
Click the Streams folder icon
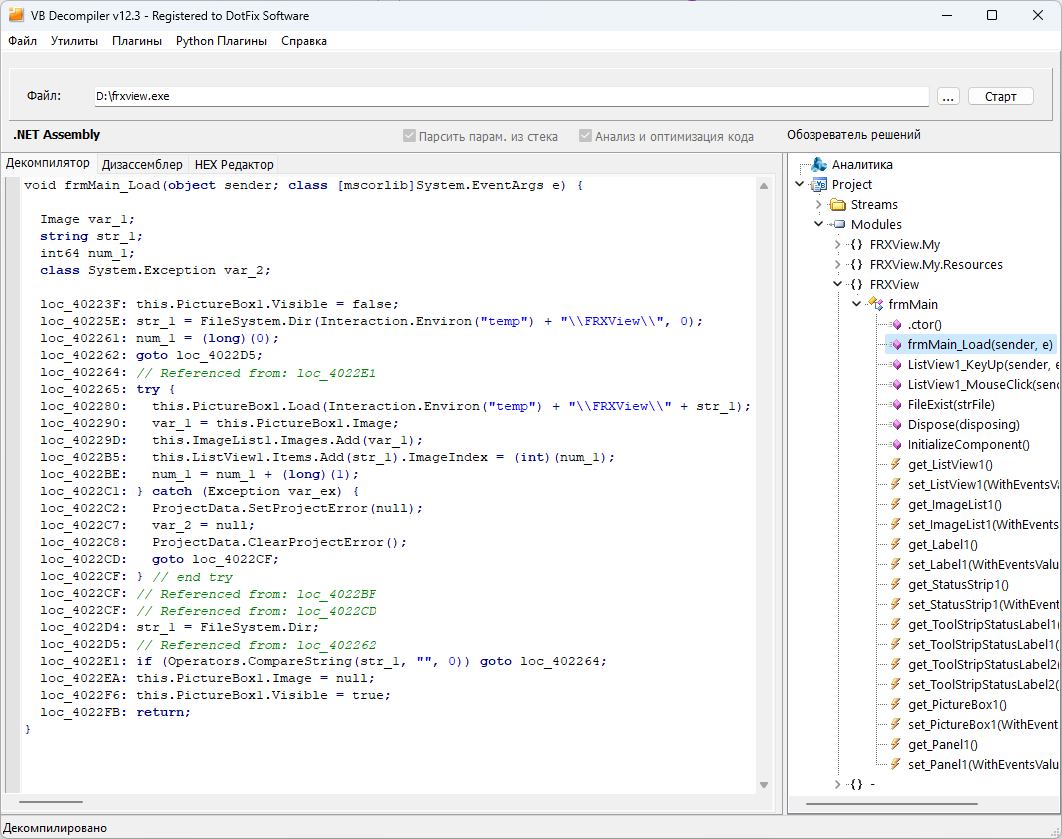tap(838, 205)
